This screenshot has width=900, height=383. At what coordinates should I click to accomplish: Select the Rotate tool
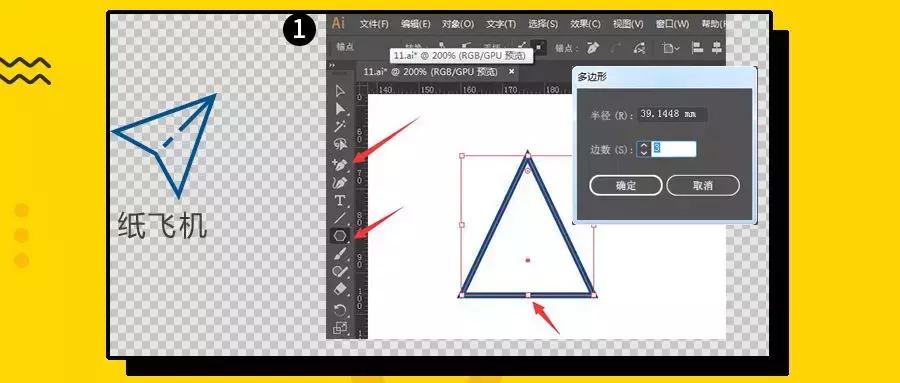coord(340,310)
